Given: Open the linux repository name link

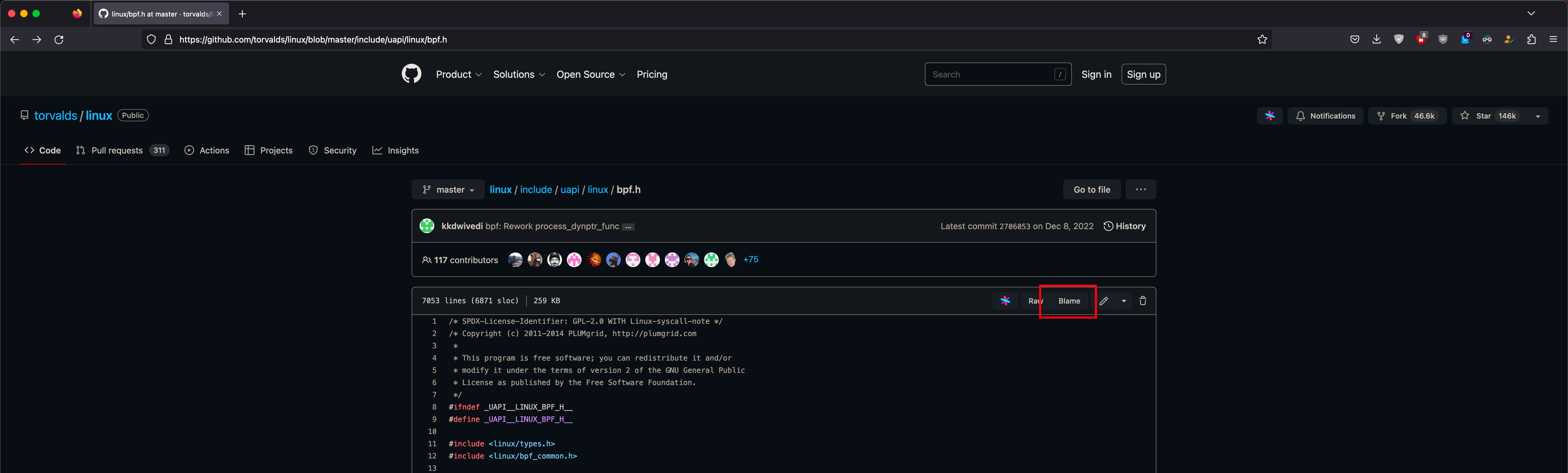Looking at the screenshot, I should click(99, 116).
